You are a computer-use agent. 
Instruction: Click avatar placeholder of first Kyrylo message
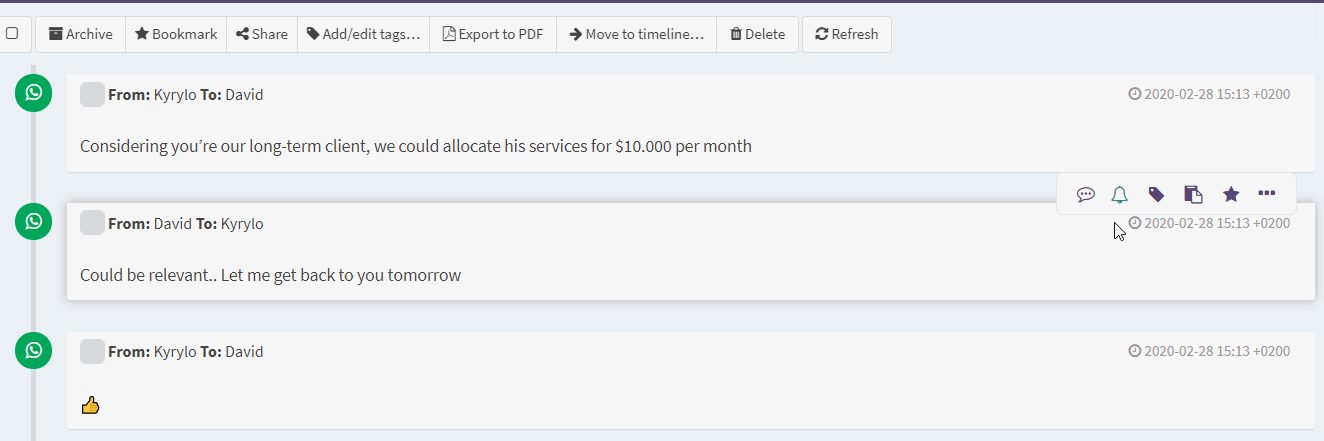point(92,95)
